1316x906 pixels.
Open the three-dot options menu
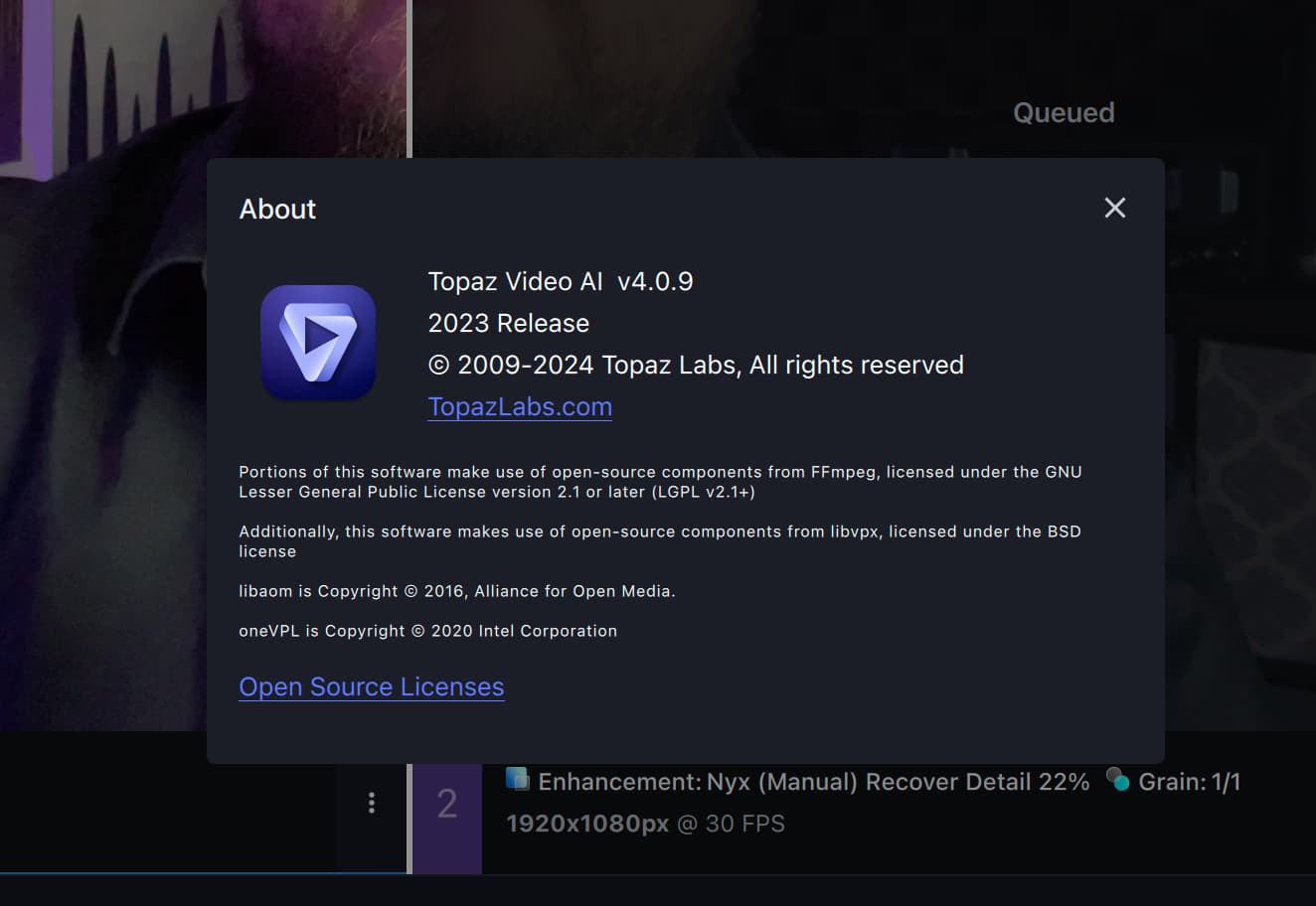pos(372,803)
